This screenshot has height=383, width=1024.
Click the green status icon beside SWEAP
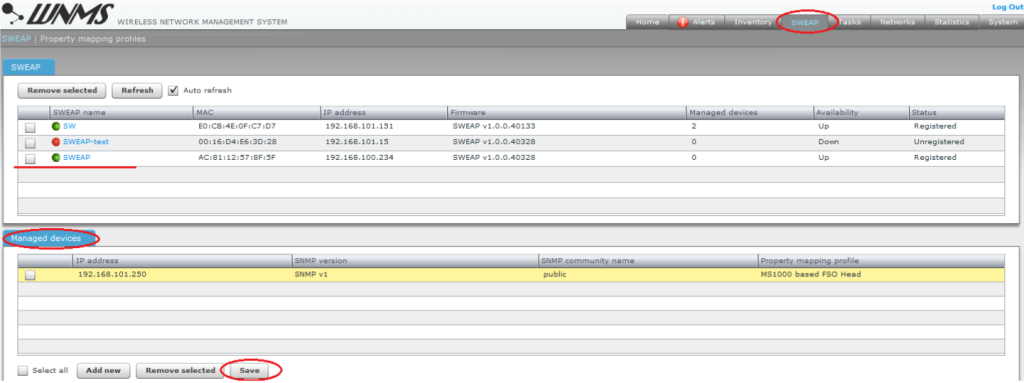pyautogui.click(x=56, y=158)
